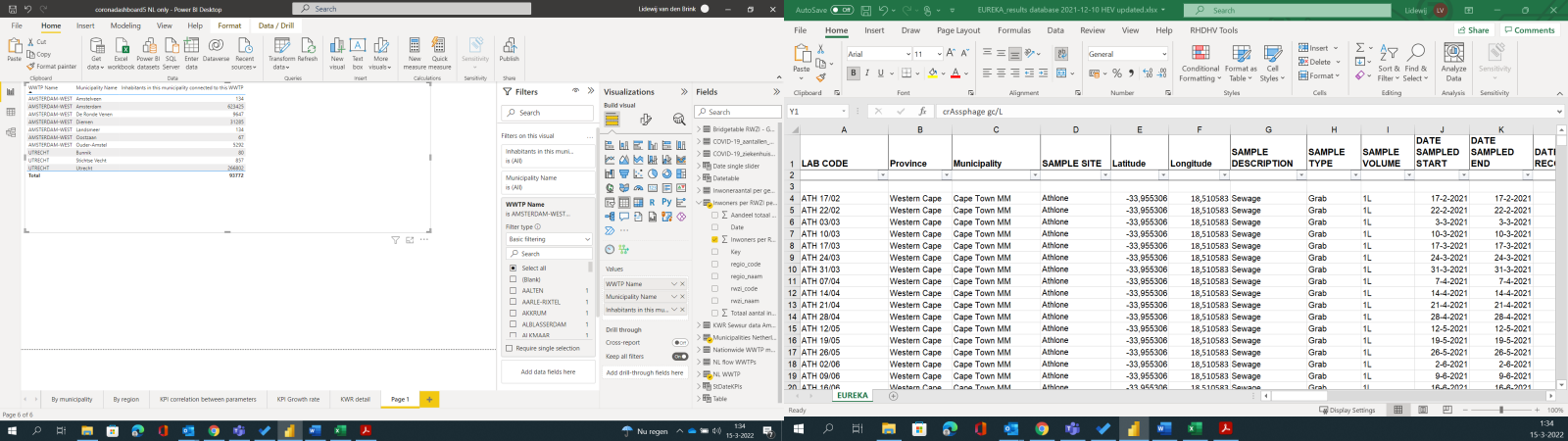Toggle Keep all filters switch
Image resolution: width=1568 pixels, height=441 pixels.
tap(679, 357)
